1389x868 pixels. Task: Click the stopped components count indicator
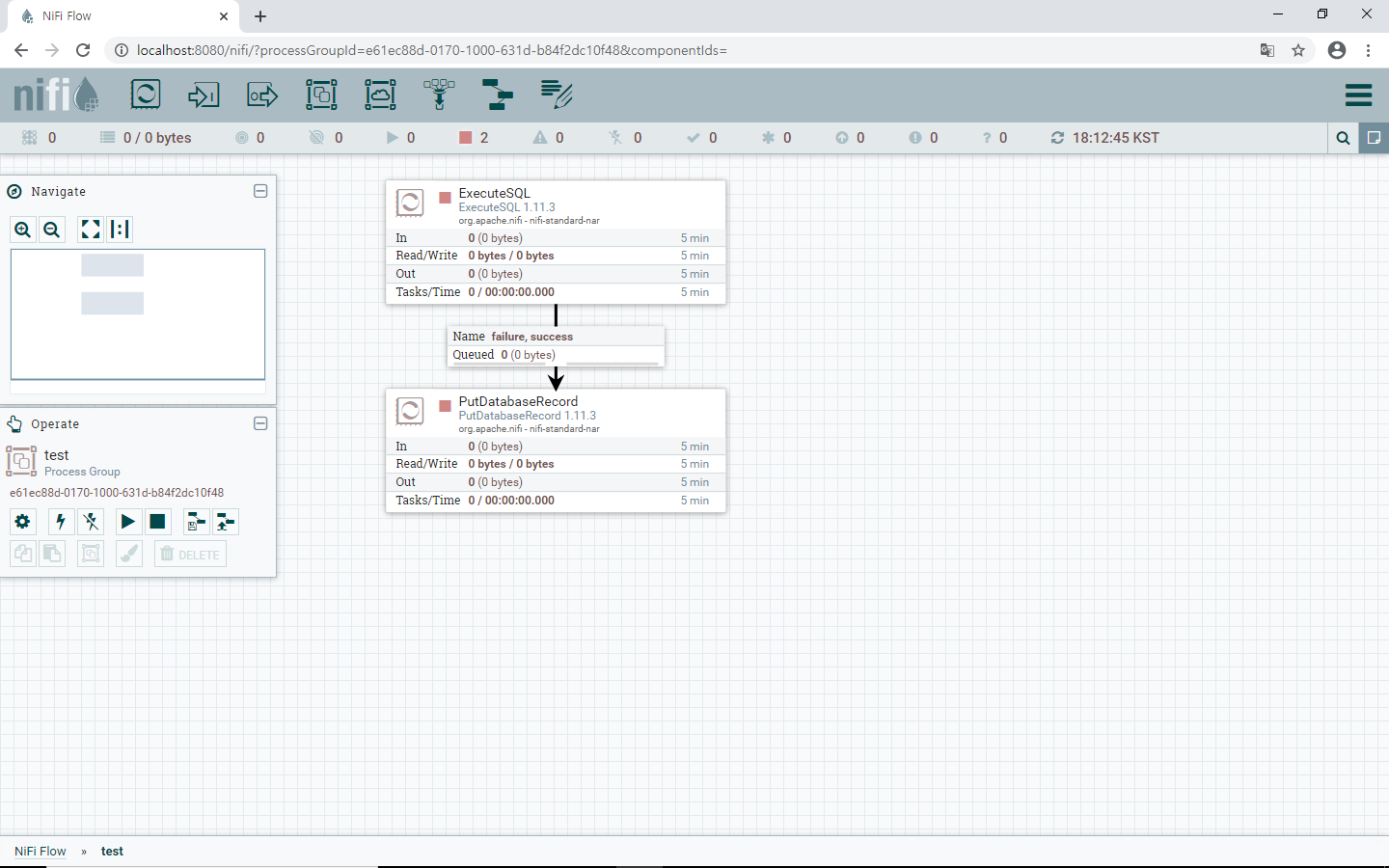point(474,138)
